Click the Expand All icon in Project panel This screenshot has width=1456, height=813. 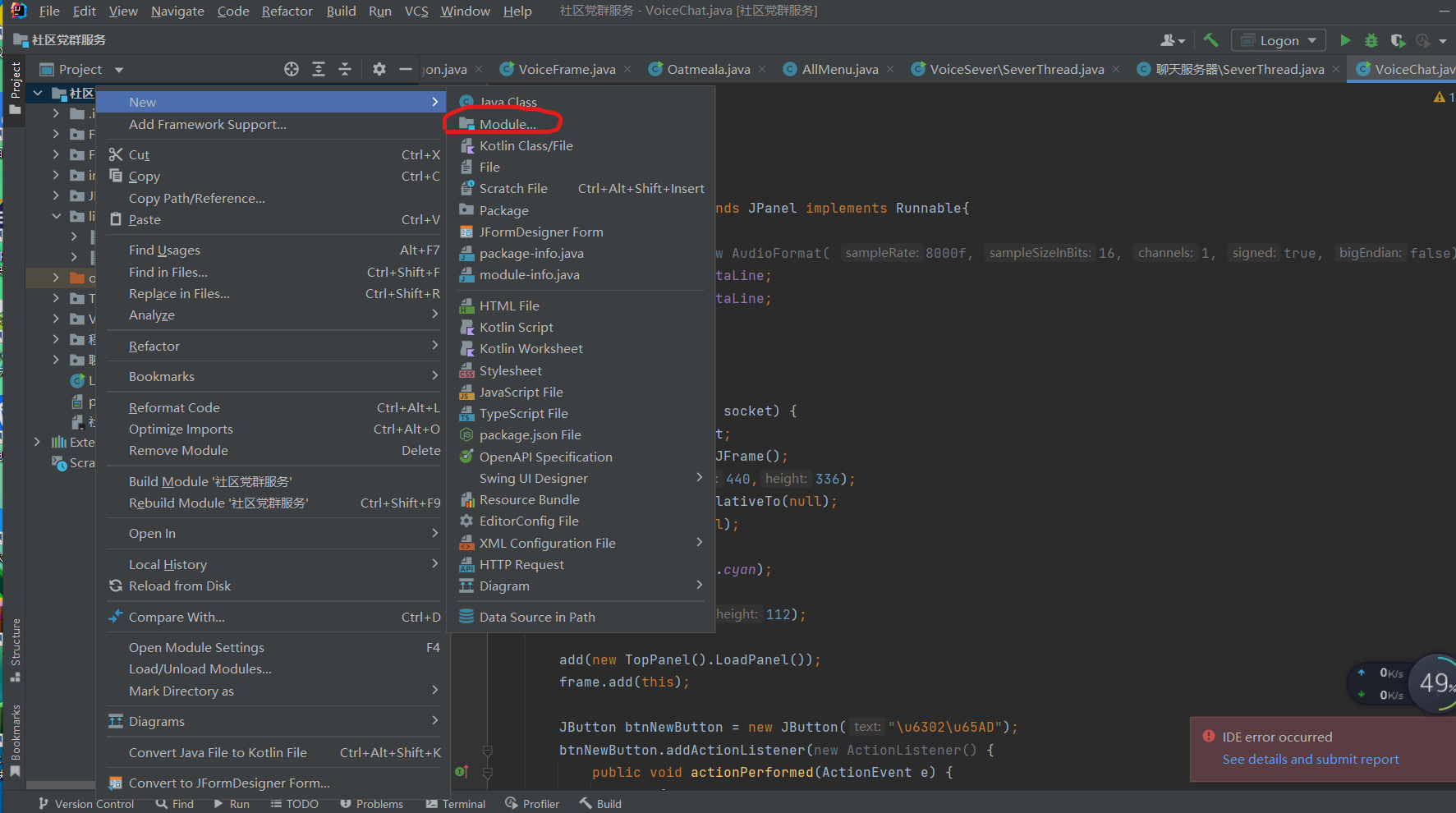tap(319, 69)
